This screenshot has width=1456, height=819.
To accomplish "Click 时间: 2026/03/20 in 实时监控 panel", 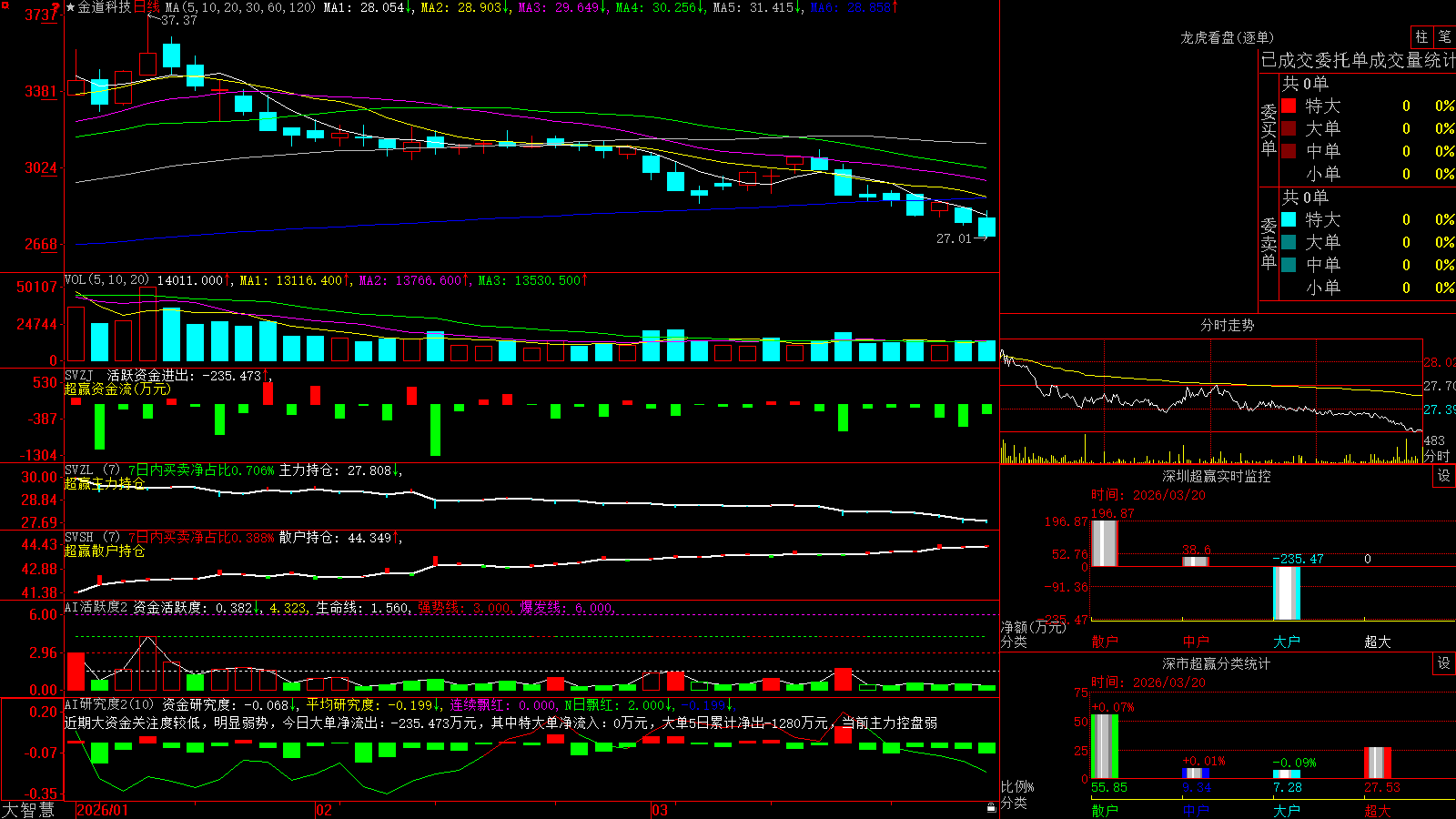I will (1148, 495).
